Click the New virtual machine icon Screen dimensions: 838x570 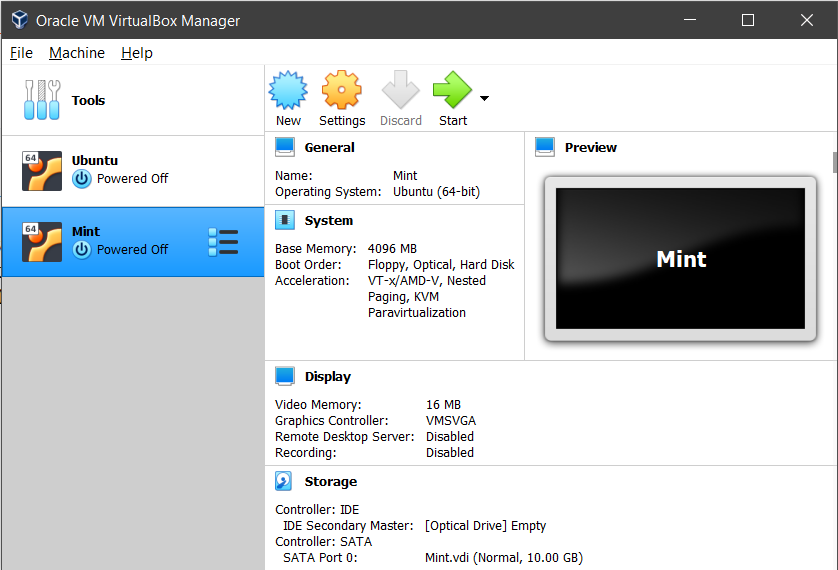click(x=288, y=90)
